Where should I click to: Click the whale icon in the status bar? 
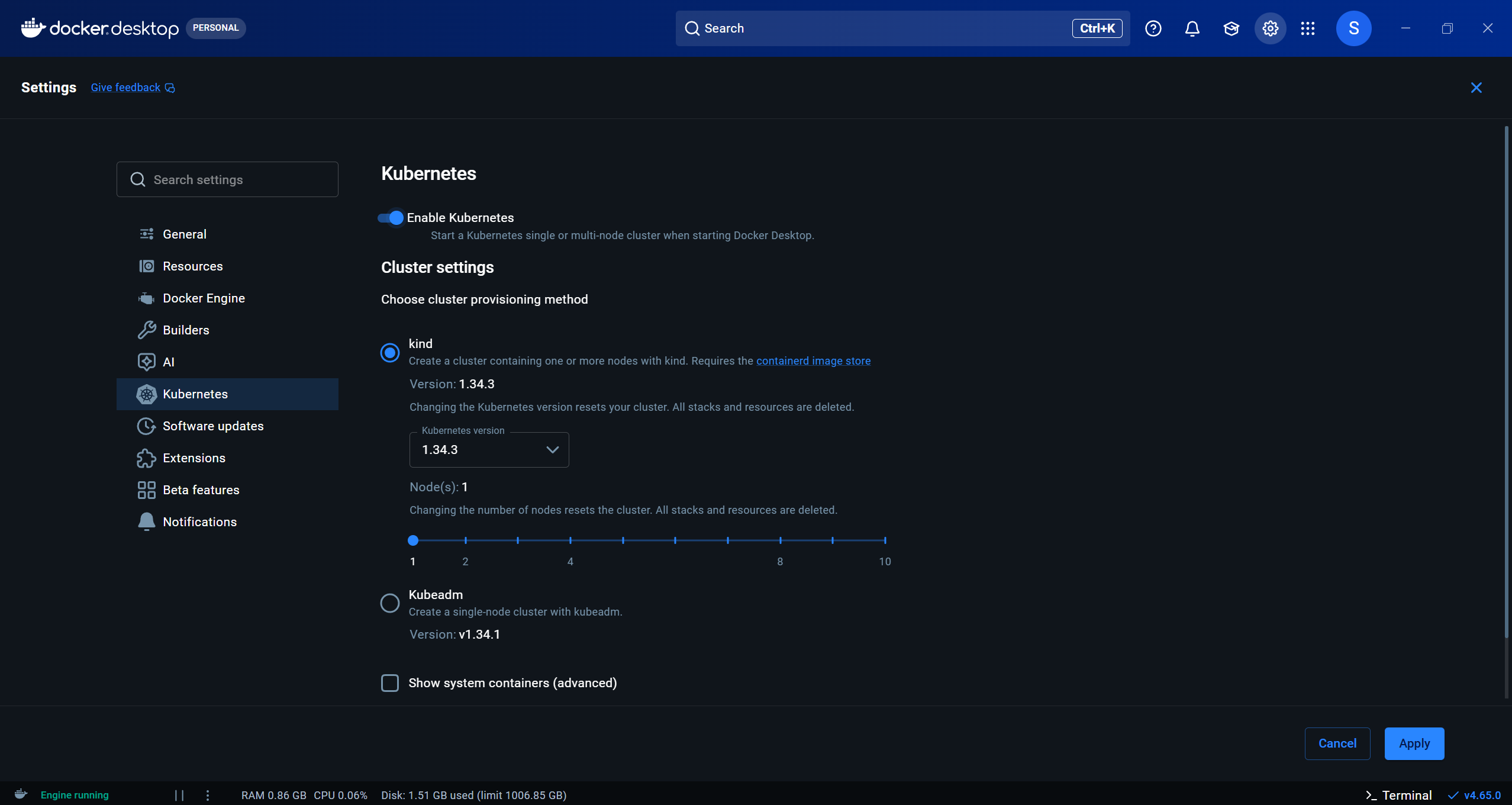click(21, 794)
